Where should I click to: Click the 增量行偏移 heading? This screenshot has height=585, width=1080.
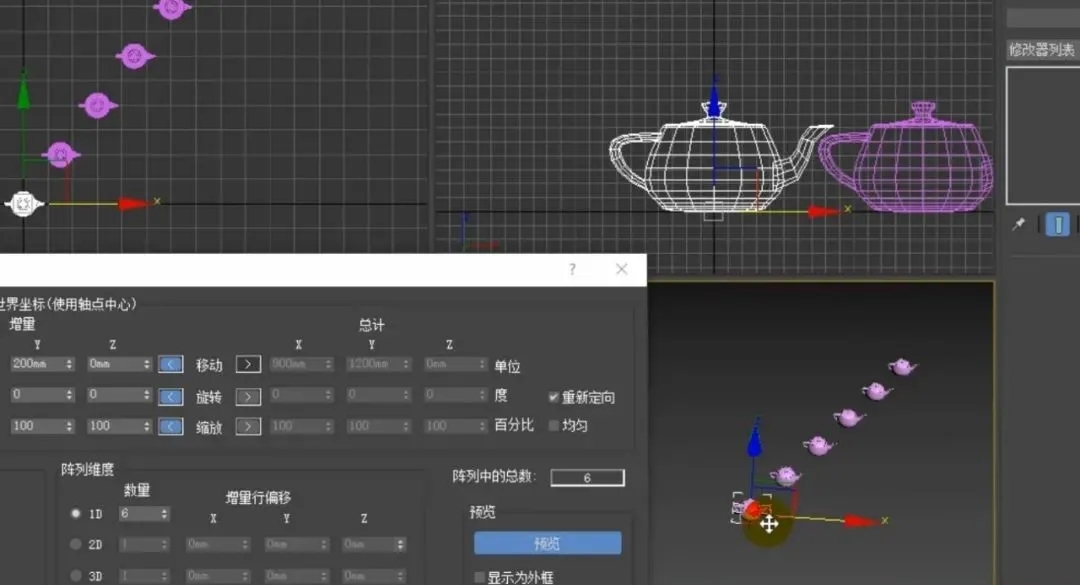[258, 497]
